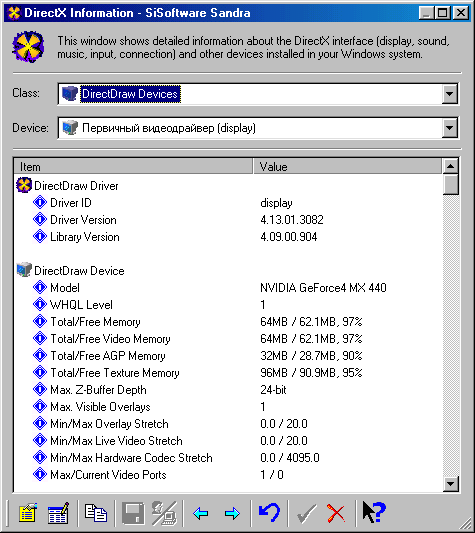Click the floppy disk save icon
Screen dimensions: 475x533
coord(133,513)
